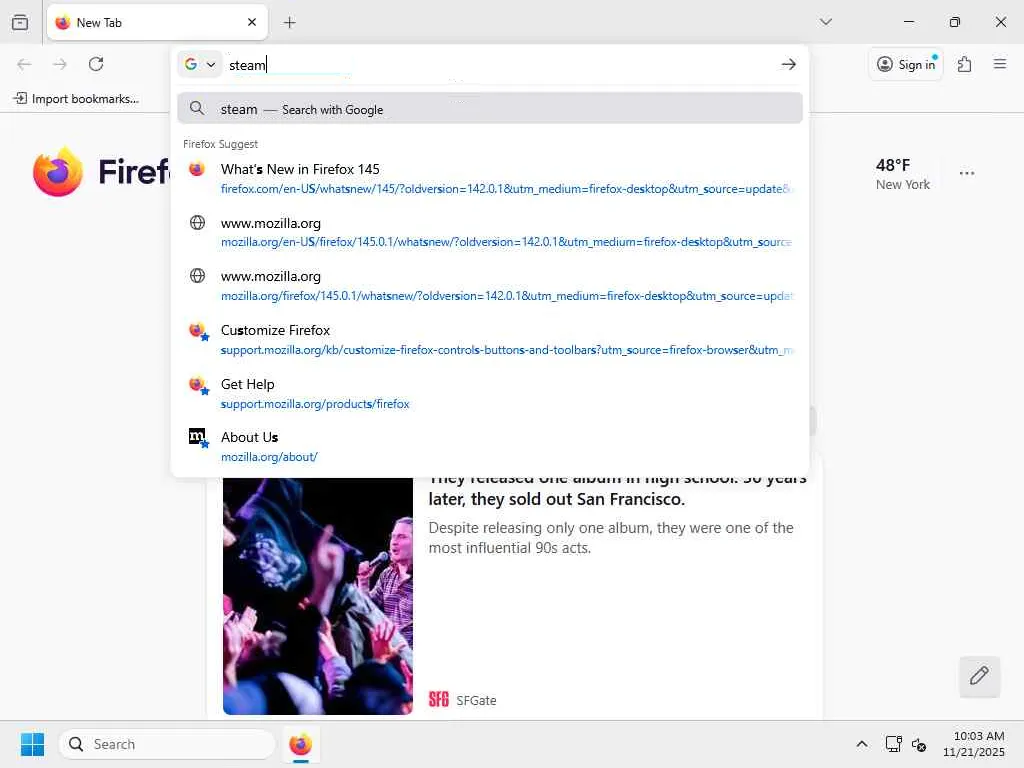Click the Mozilla m favicon beside About Us

pyautogui.click(x=198, y=438)
